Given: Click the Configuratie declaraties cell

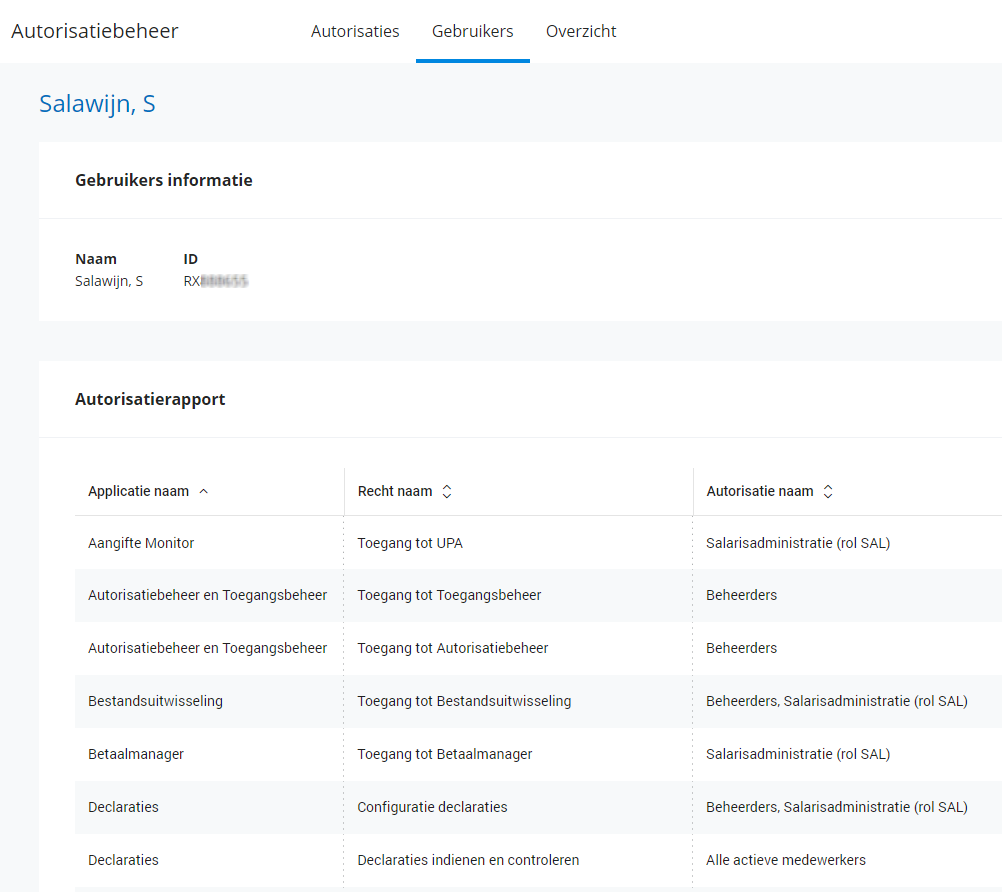Looking at the screenshot, I should pyautogui.click(x=432, y=807).
